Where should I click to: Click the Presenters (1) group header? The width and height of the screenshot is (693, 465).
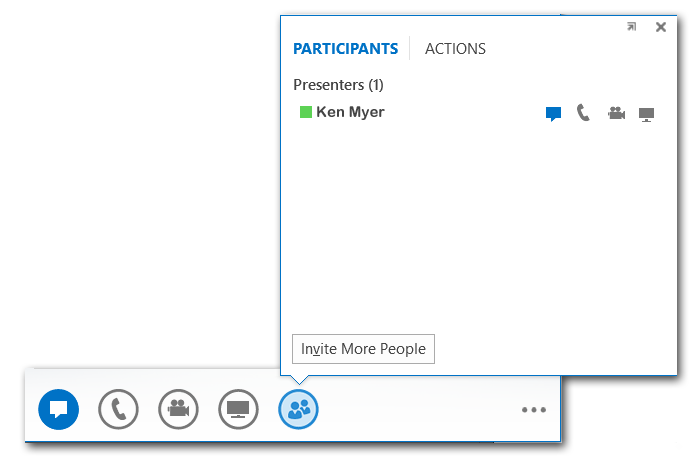tap(338, 85)
